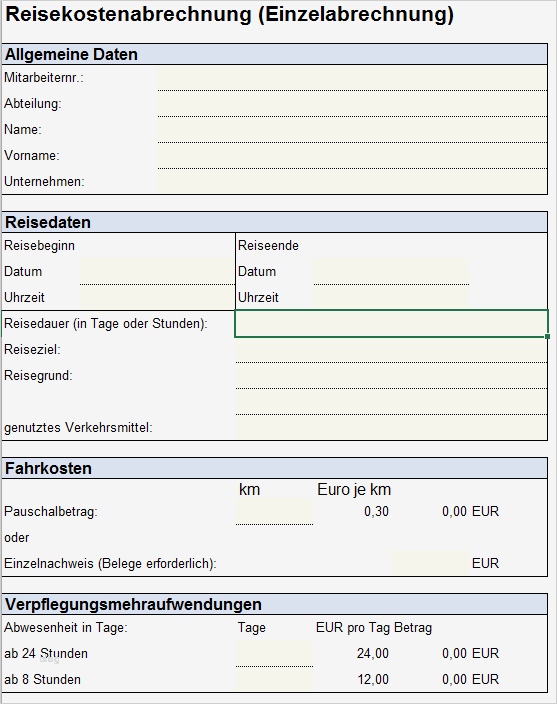
Task: Select the Reisekostenabrechnung title cell
Action: (x=229, y=14)
